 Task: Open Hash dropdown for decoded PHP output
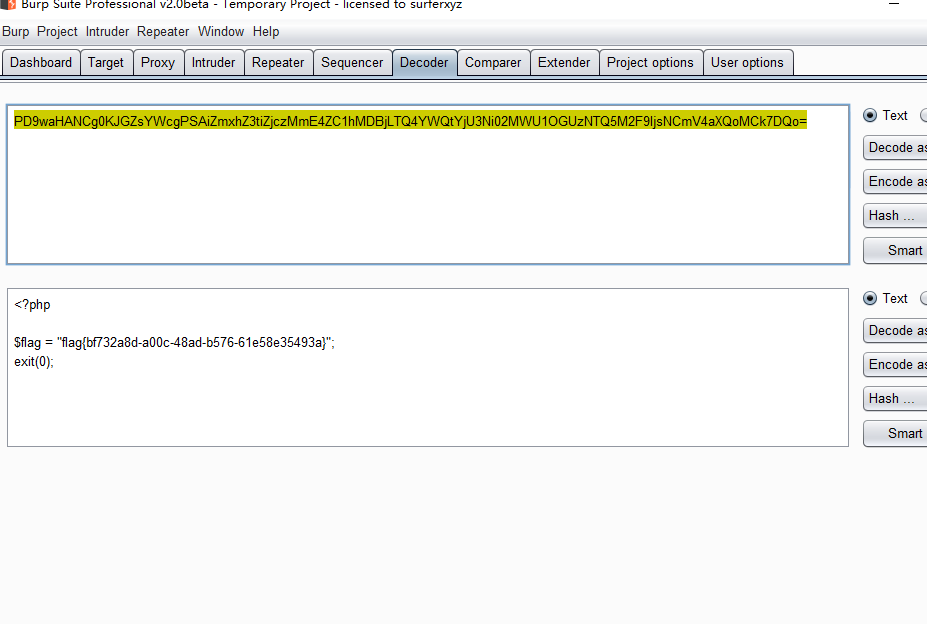(895, 398)
